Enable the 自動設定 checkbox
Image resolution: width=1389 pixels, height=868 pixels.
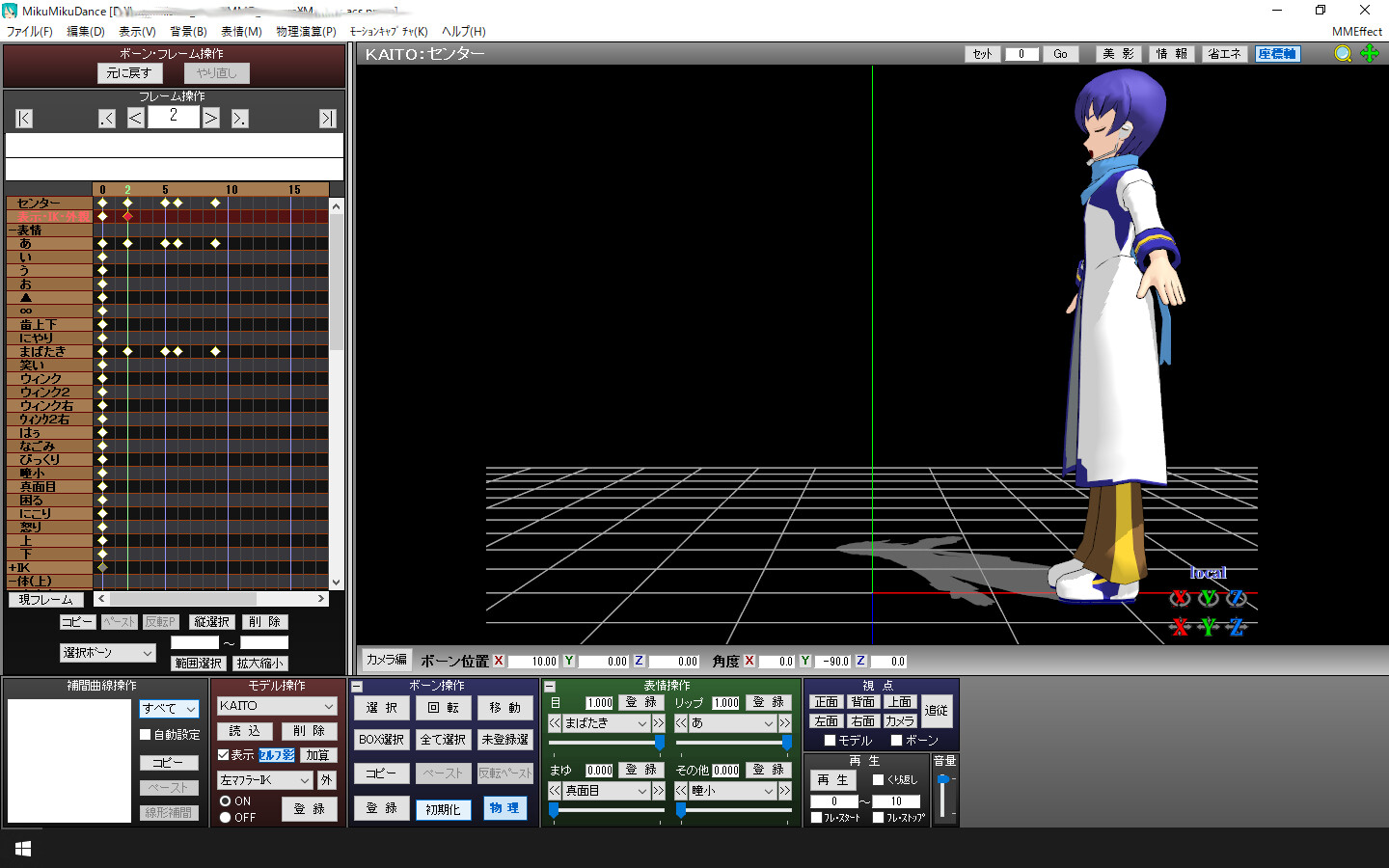tap(146, 734)
